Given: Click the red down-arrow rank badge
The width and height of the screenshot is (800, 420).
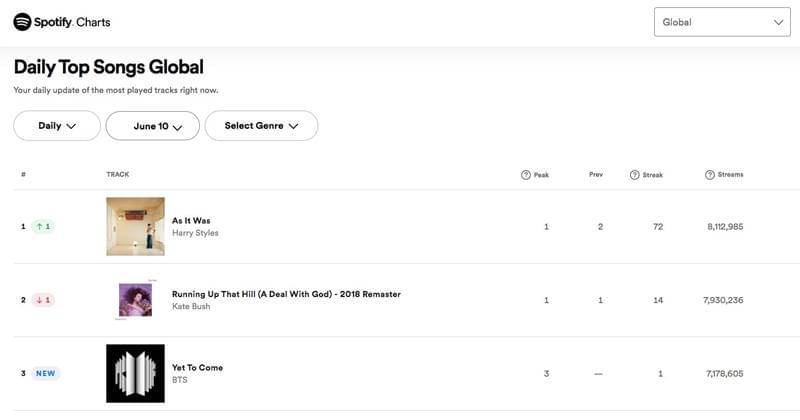Looking at the screenshot, I should (41, 300).
